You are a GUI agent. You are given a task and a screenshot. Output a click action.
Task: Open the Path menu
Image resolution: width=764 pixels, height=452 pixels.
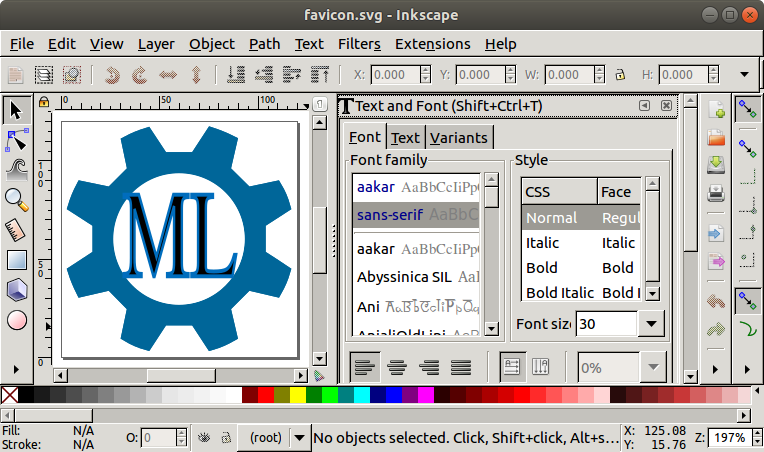point(265,44)
